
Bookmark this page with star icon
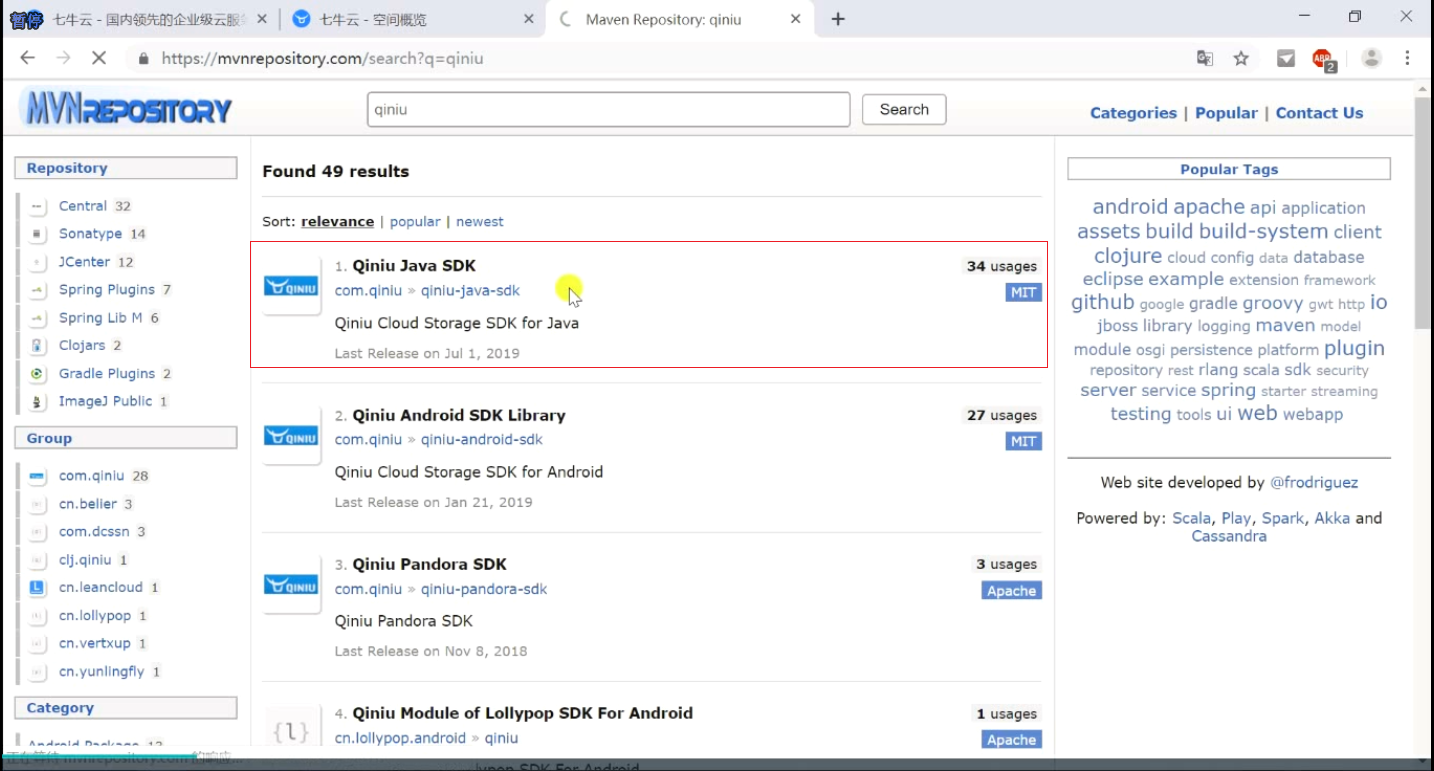(1241, 58)
